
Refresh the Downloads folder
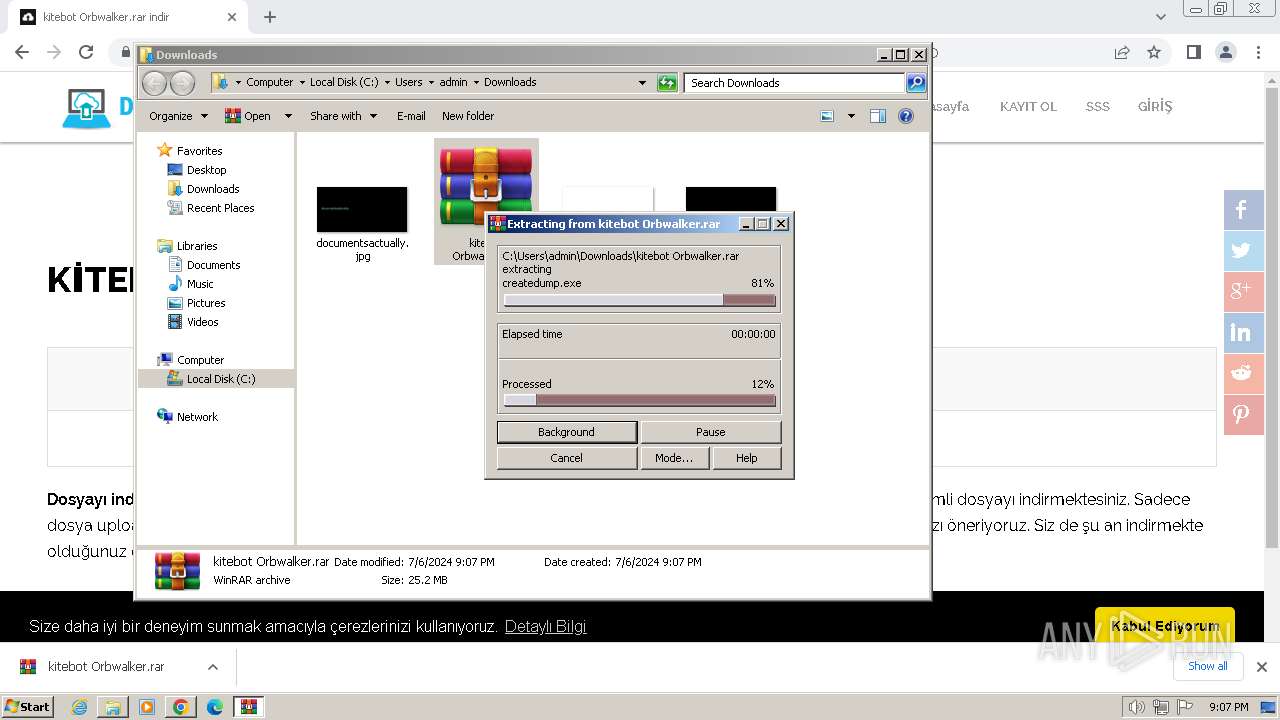click(x=667, y=83)
